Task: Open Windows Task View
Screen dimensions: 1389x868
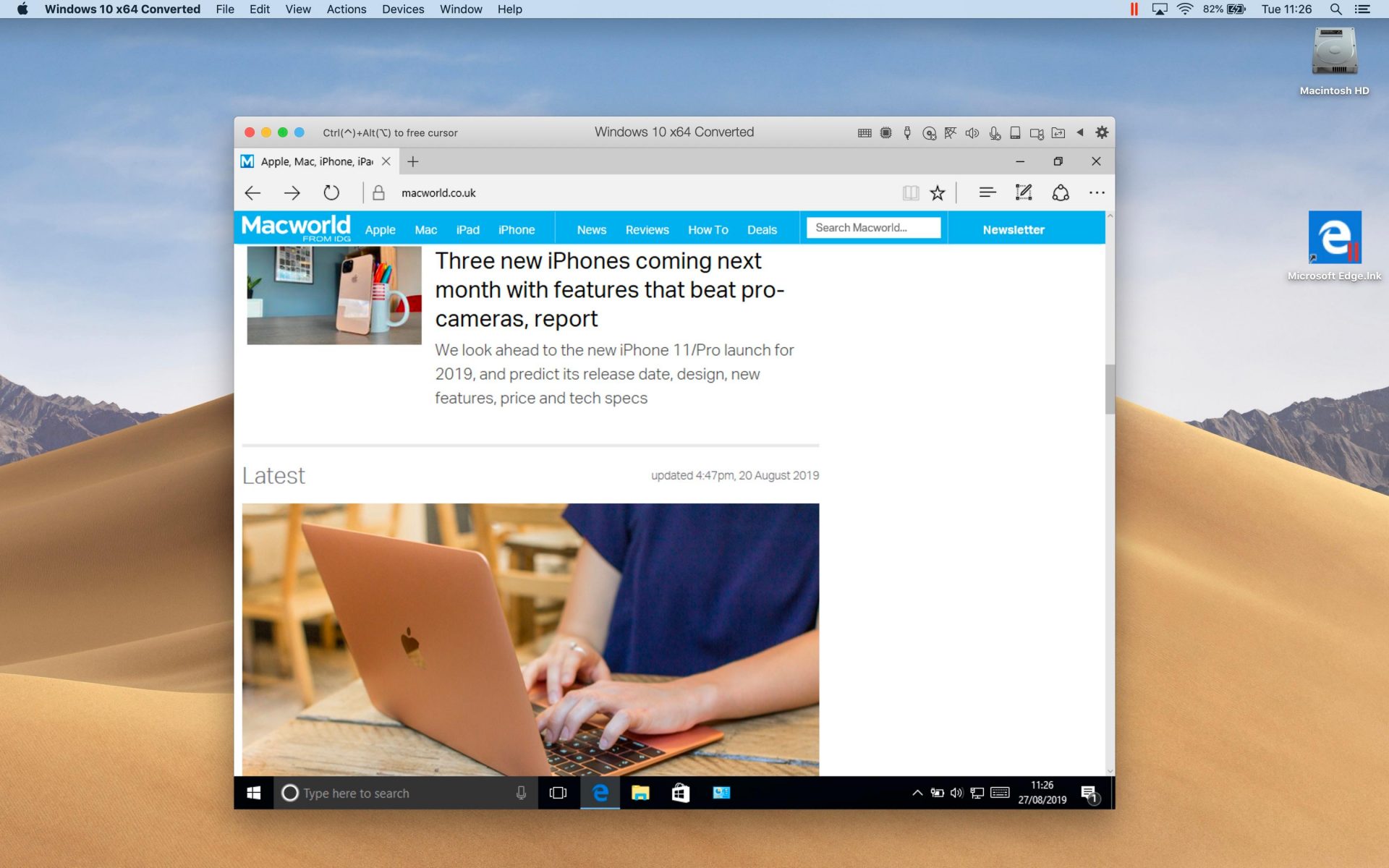Action: tap(558, 793)
